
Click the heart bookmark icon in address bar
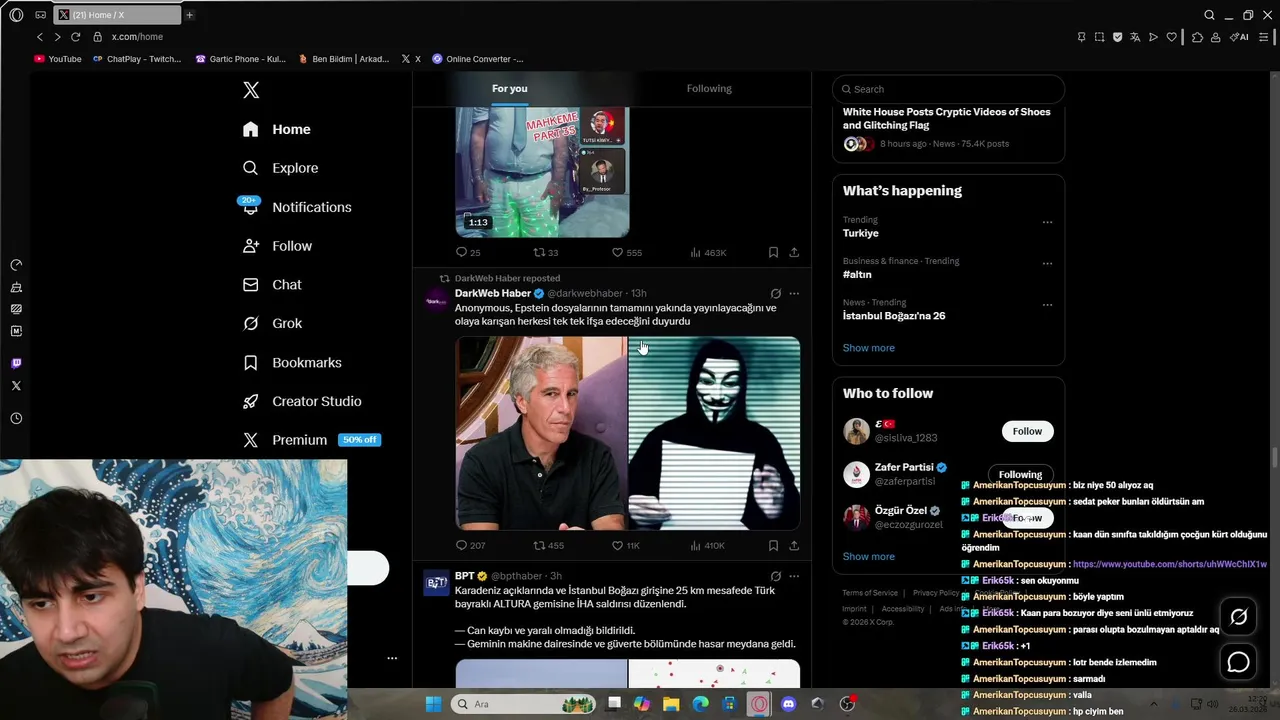click(1171, 37)
